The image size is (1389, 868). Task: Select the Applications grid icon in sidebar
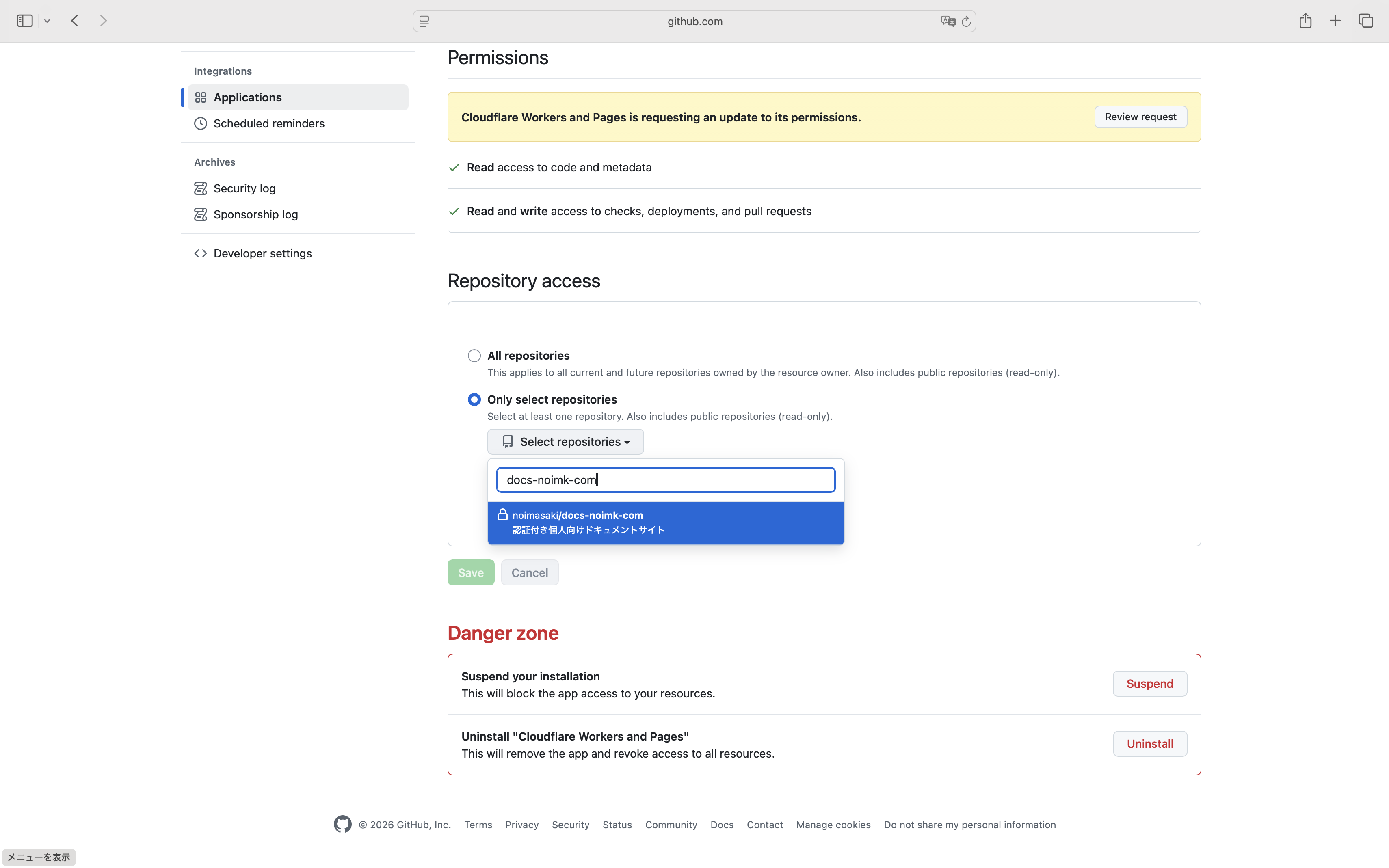[x=200, y=97]
